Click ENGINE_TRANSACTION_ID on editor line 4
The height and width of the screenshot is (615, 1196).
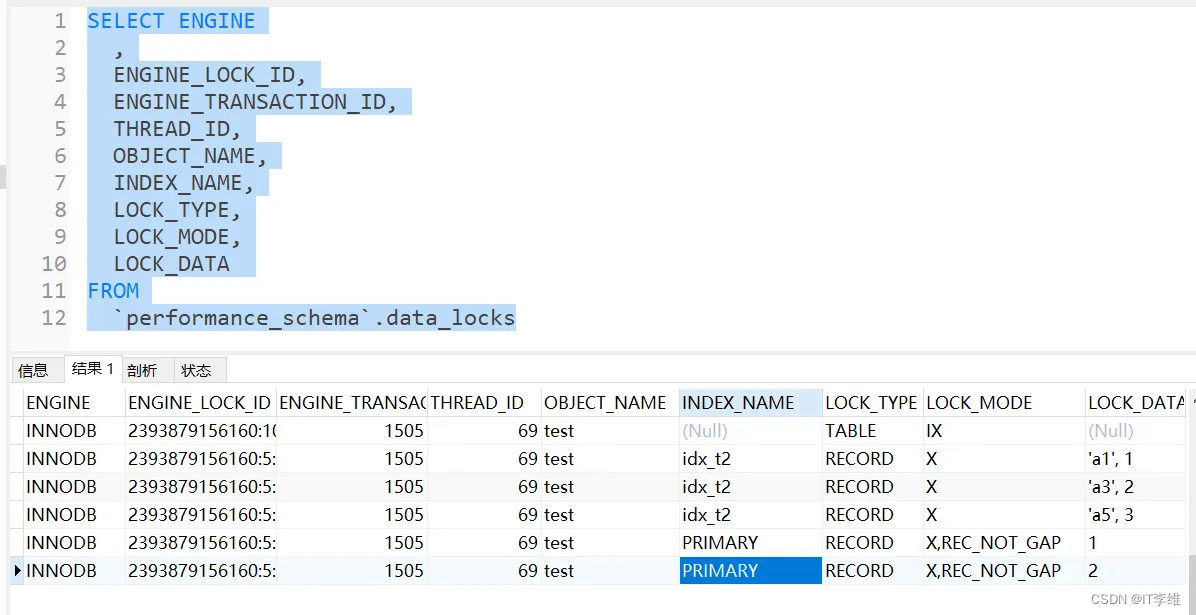pyautogui.click(x=250, y=101)
